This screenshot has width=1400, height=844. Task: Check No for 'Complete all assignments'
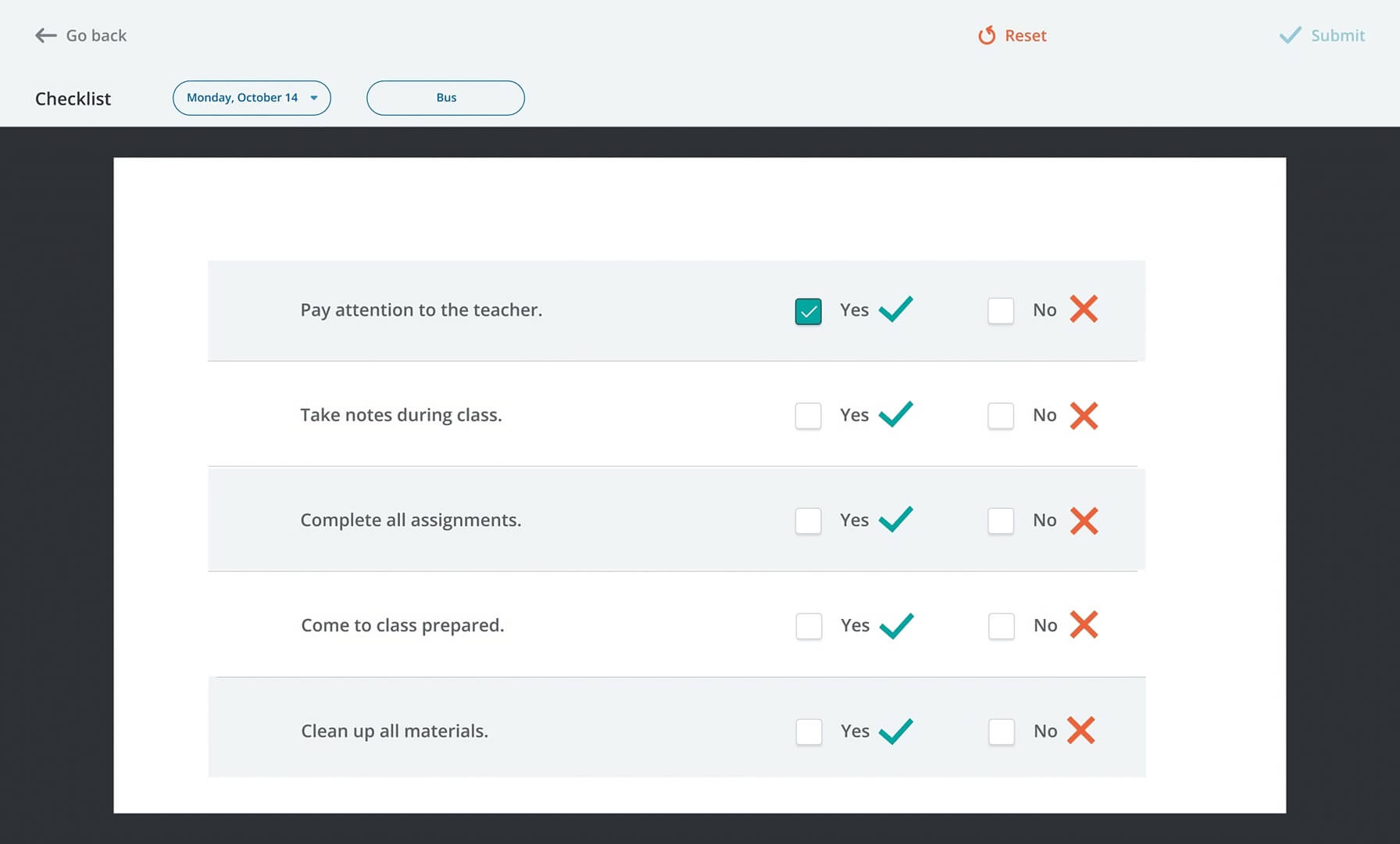1001,521
